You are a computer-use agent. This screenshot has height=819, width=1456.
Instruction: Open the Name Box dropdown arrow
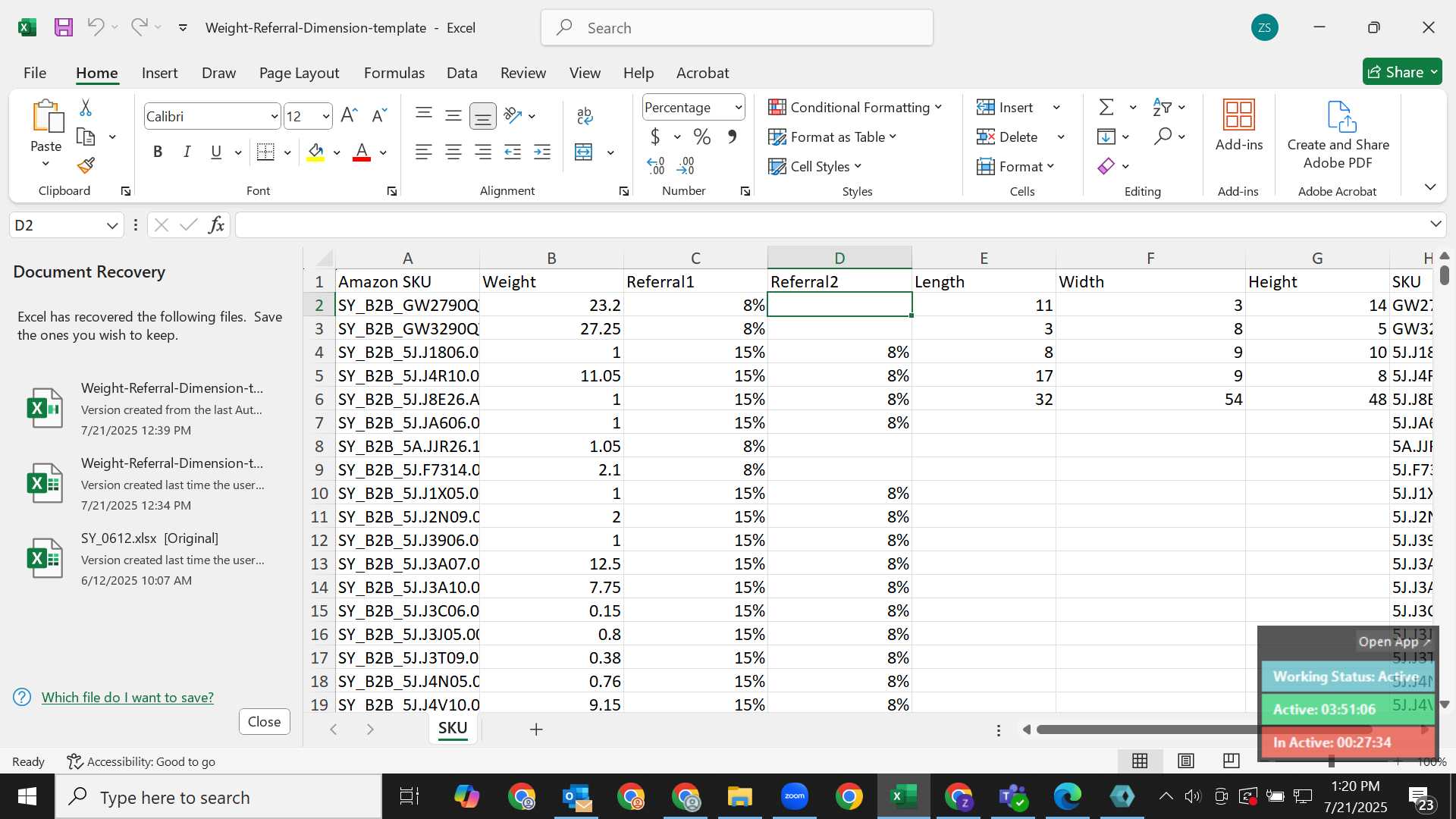tap(112, 225)
